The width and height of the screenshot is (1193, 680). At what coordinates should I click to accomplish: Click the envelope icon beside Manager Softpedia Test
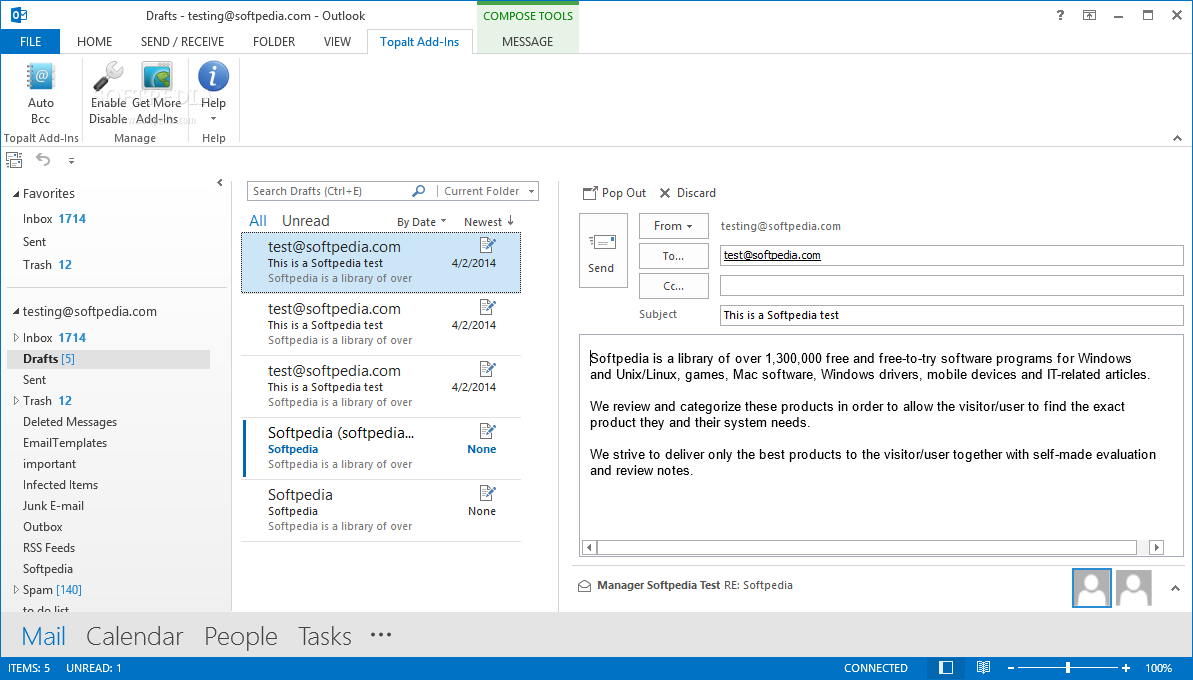(x=584, y=586)
